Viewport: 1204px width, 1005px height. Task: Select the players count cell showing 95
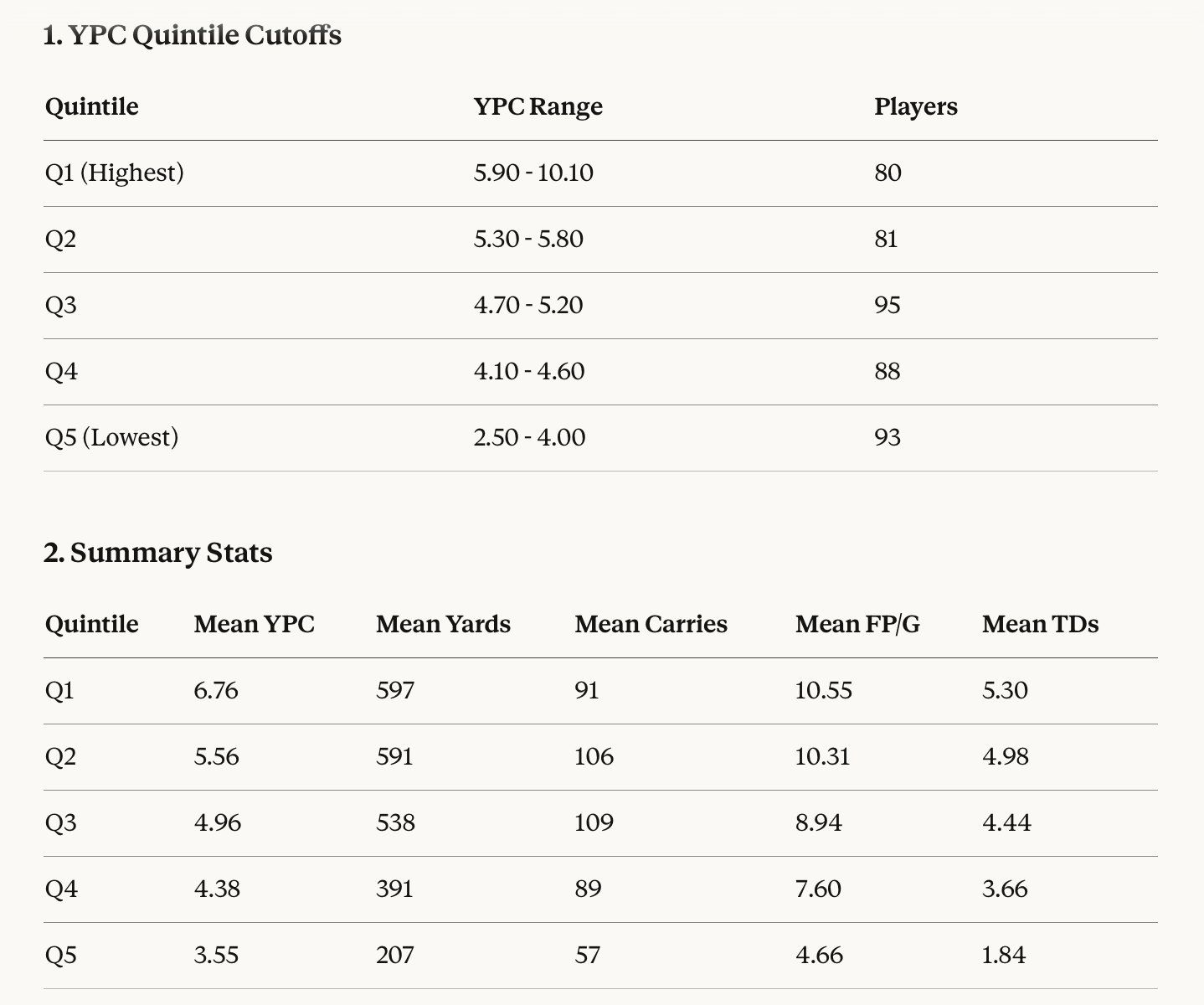point(888,306)
